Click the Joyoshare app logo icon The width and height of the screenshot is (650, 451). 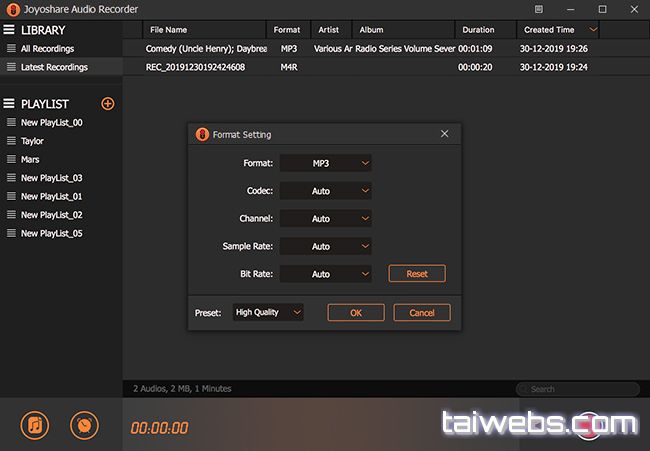[10, 9]
